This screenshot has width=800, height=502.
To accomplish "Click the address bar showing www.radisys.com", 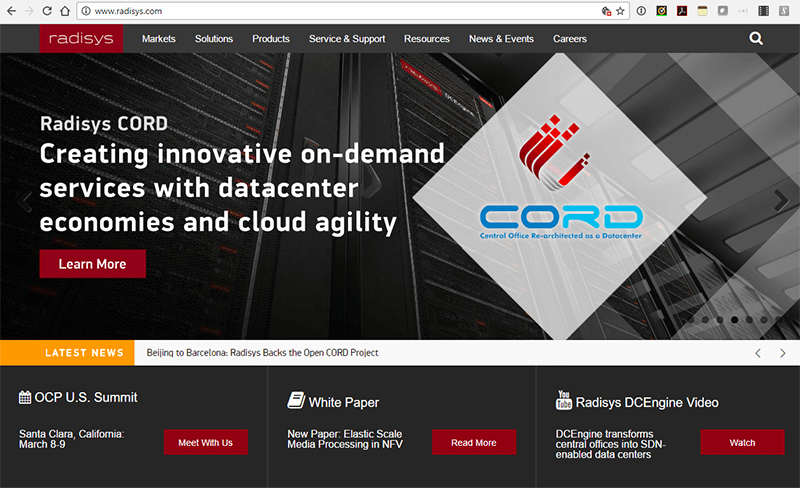I will [300, 11].
